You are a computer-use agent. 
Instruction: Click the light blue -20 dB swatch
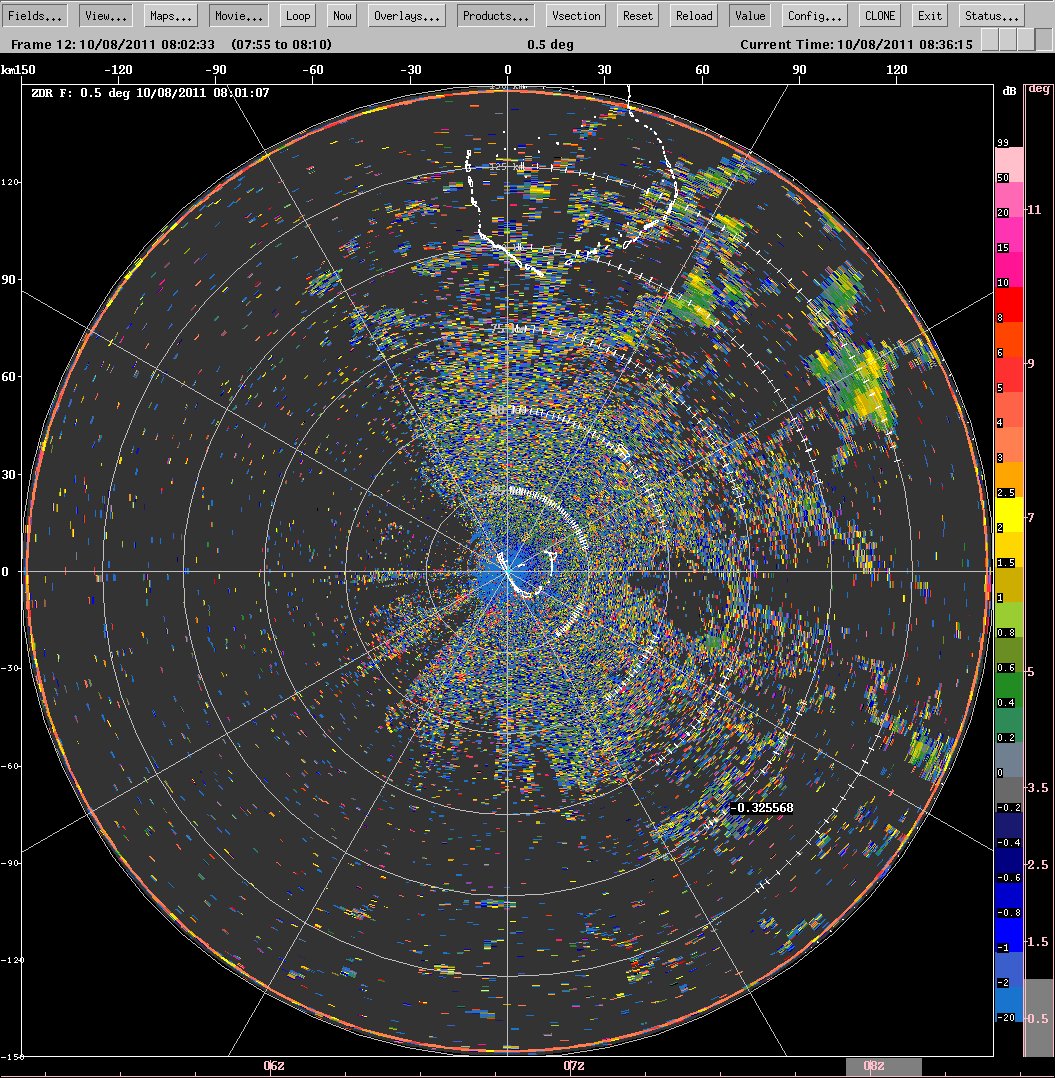click(1009, 1004)
